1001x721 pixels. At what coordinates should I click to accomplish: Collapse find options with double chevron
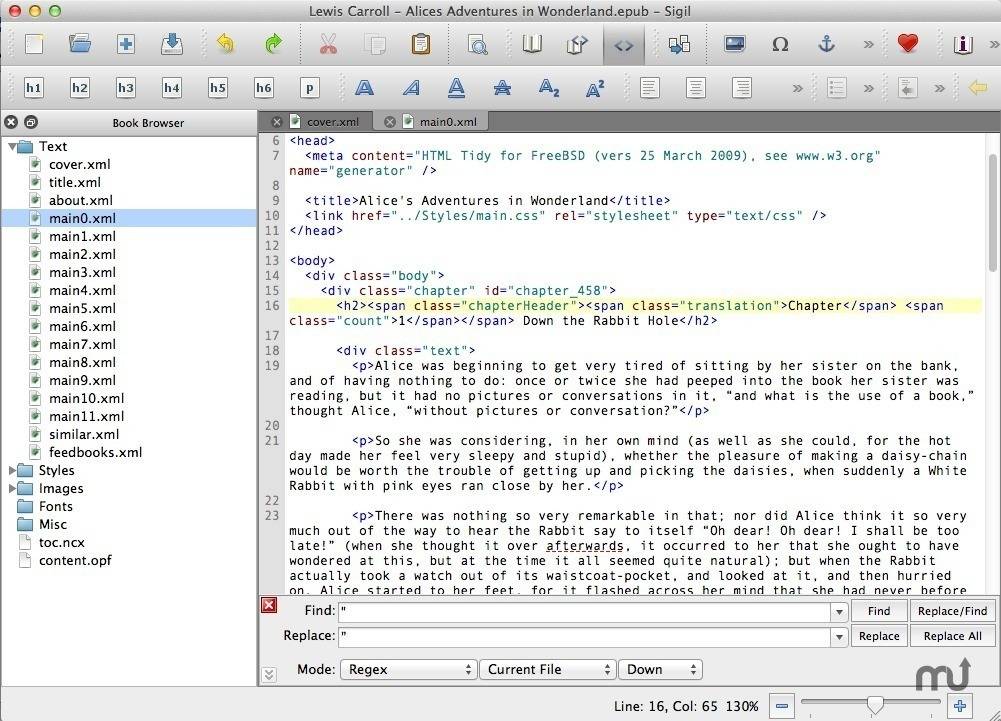(x=269, y=675)
